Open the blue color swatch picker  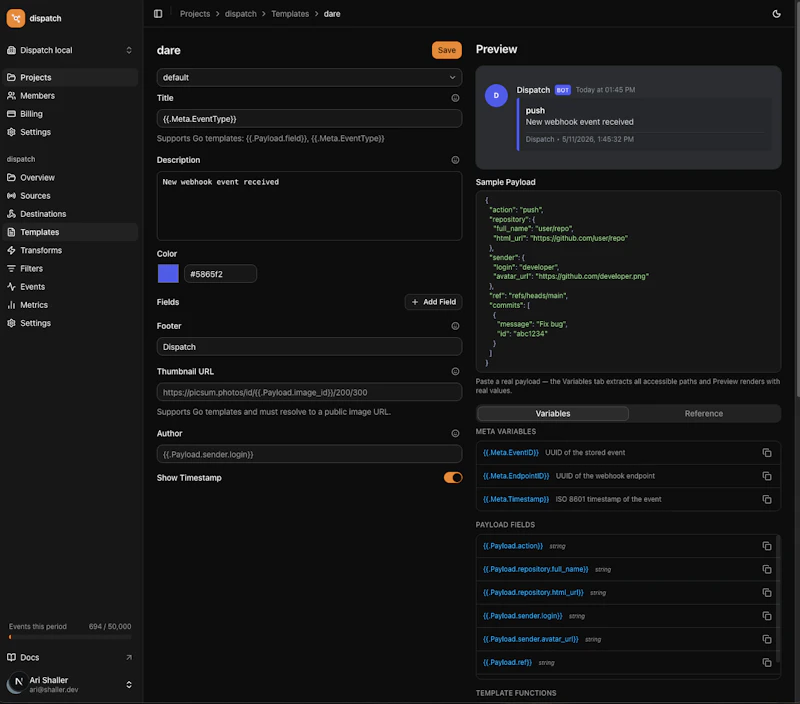tap(168, 273)
